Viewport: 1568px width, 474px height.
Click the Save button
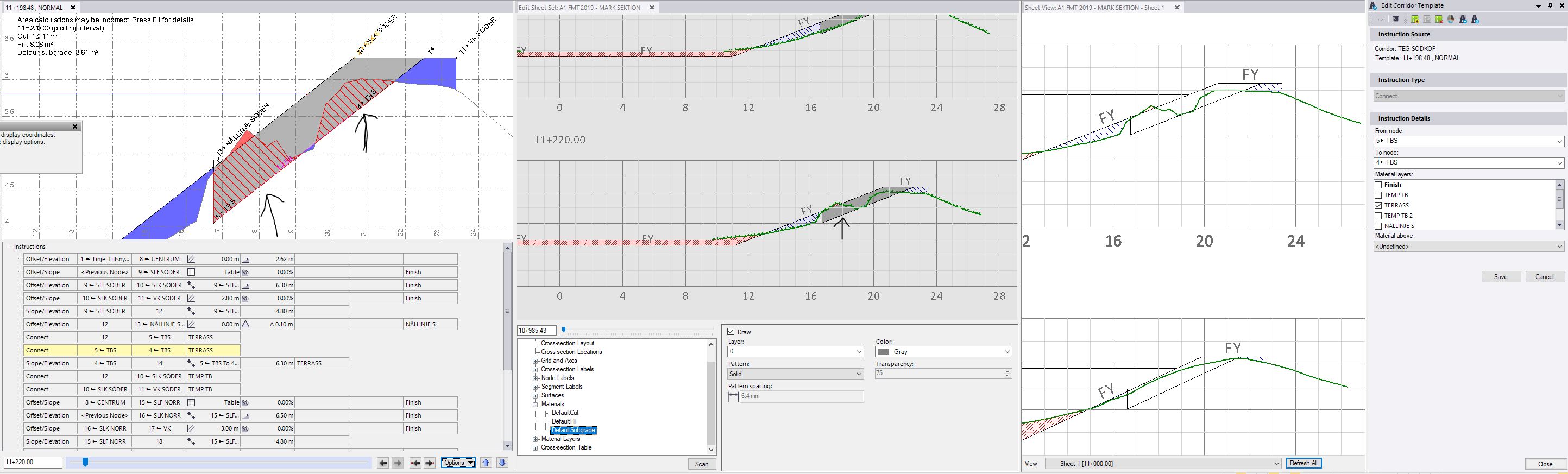(1501, 277)
